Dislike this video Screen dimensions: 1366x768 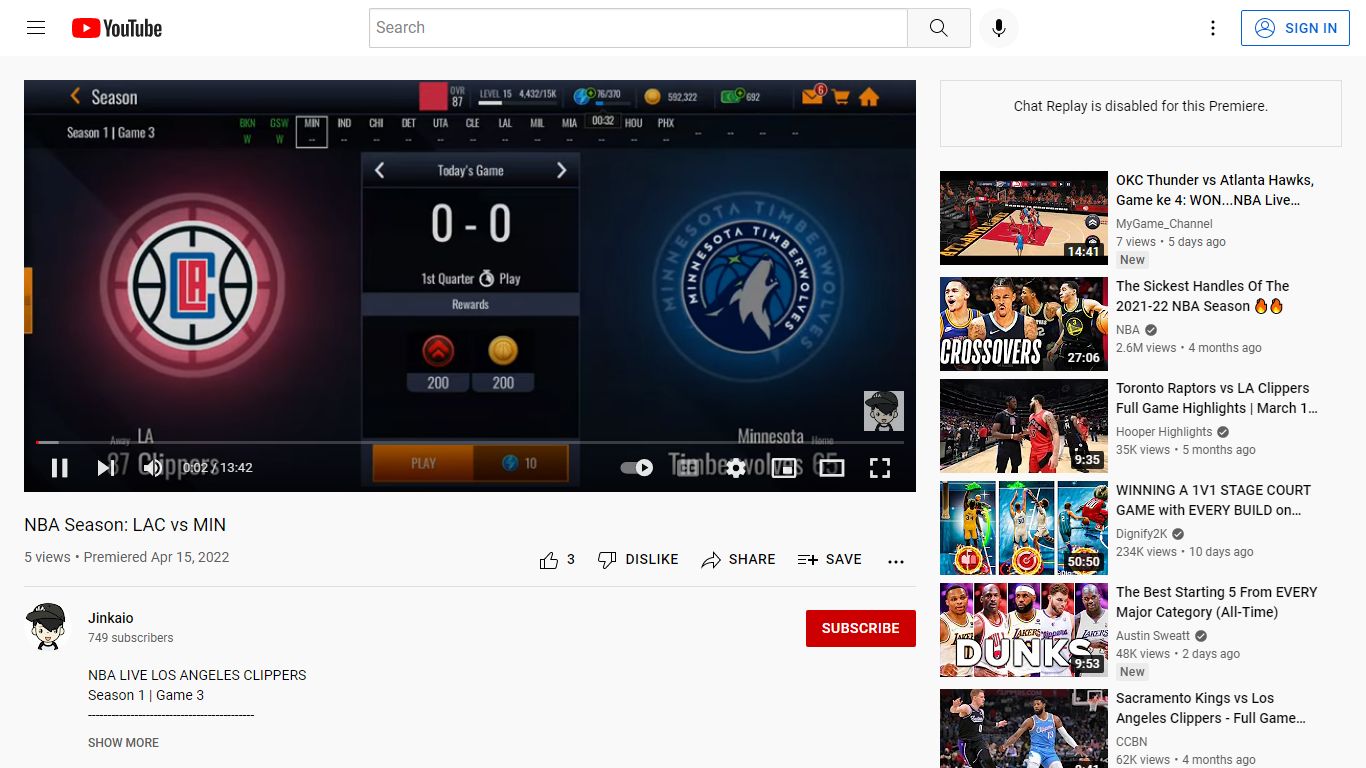[638, 560]
